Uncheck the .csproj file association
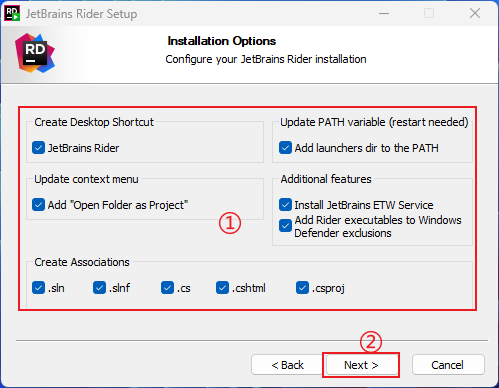This screenshot has height=388, width=499. coord(302,287)
